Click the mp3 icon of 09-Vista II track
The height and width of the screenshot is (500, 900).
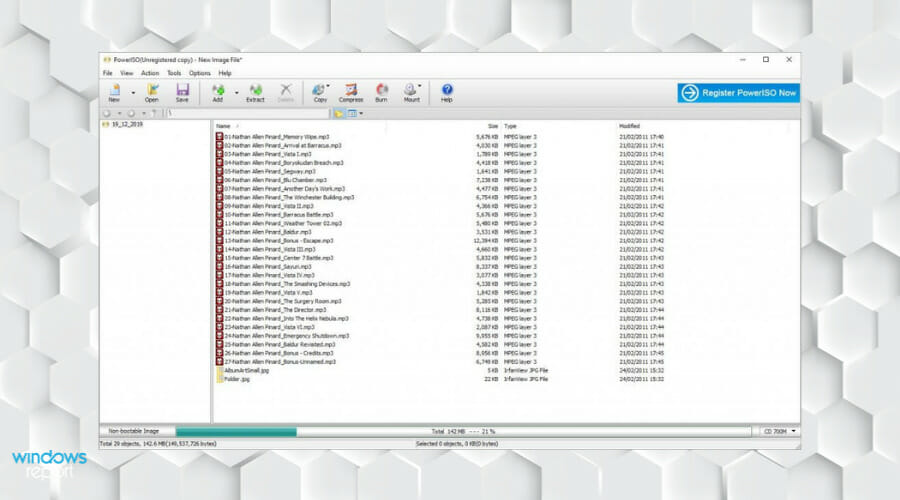pos(219,206)
